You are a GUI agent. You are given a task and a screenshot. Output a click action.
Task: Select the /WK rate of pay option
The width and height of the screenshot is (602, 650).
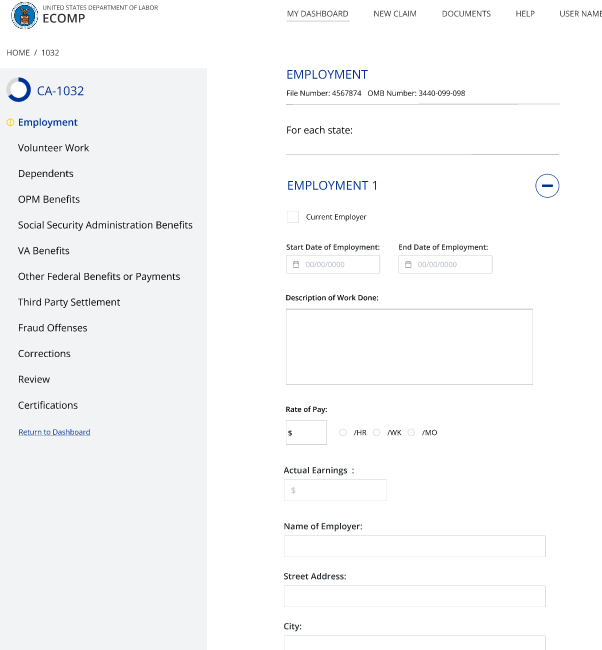pyautogui.click(x=377, y=433)
